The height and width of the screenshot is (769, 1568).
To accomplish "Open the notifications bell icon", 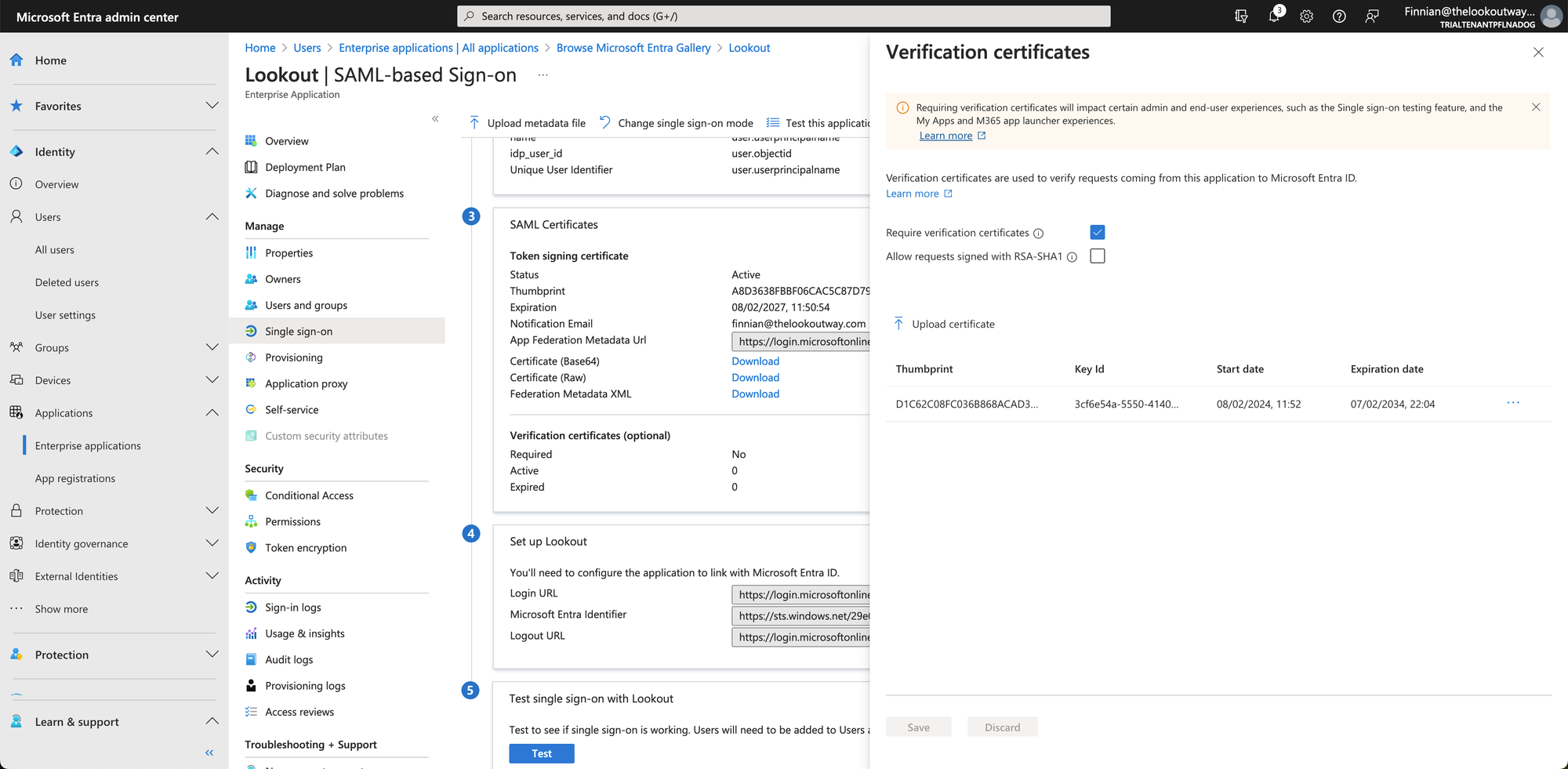I will click(1274, 16).
